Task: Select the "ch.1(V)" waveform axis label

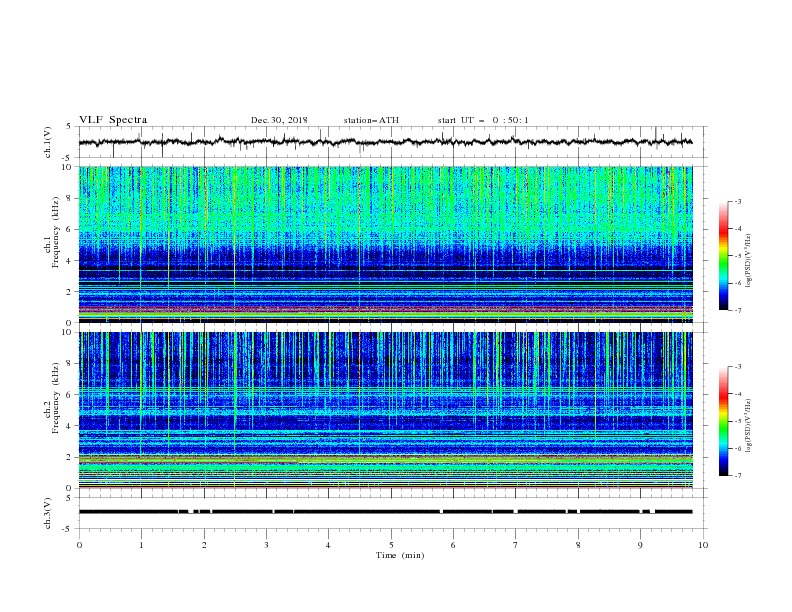Action: (x=48, y=142)
